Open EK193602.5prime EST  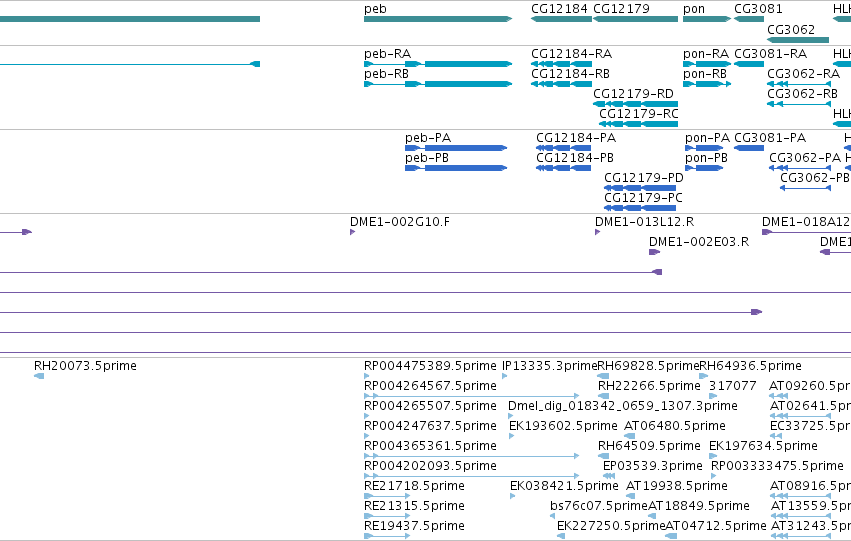click(x=512, y=436)
